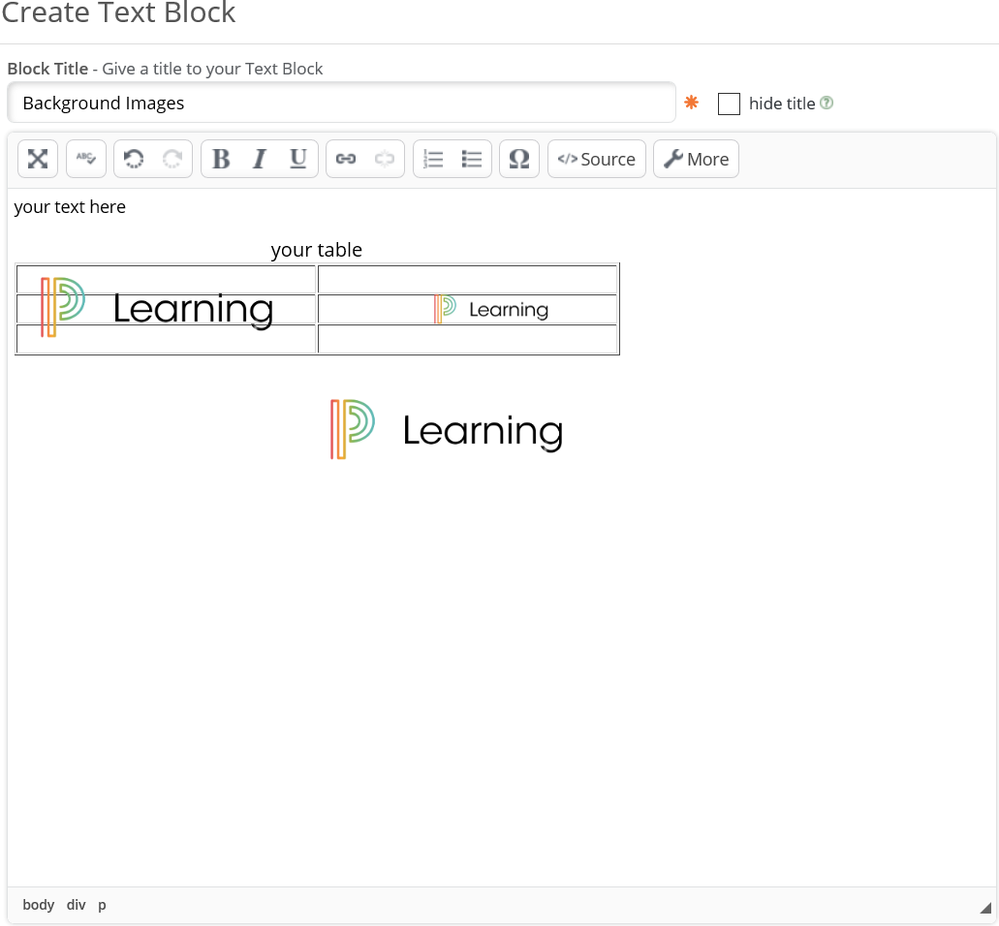999x926 pixels.
Task: Show More toolbar options
Action: tap(696, 159)
